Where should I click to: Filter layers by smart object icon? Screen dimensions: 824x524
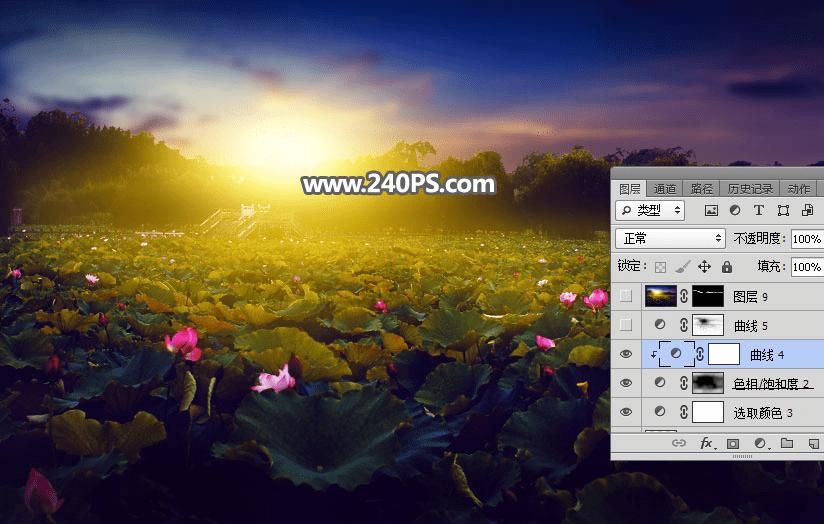(x=807, y=210)
